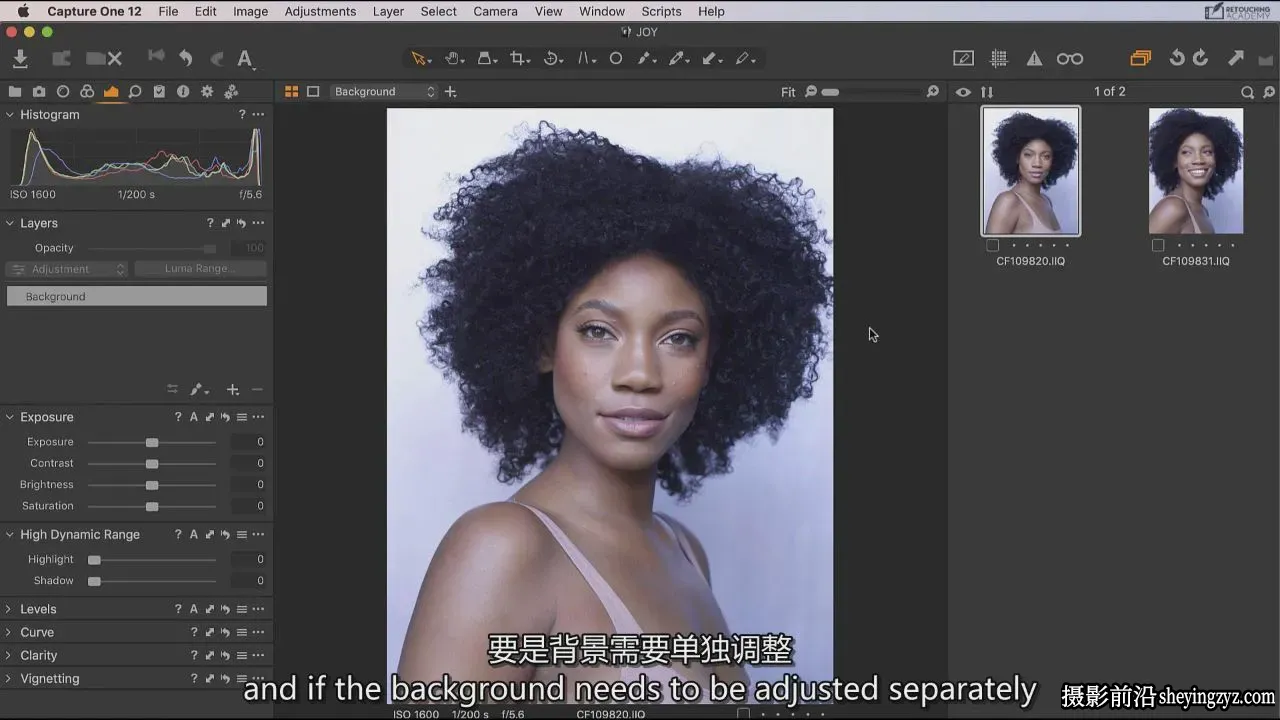Open the Metadata info tool tab
This screenshot has width=1280, height=720.
[183, 92]
